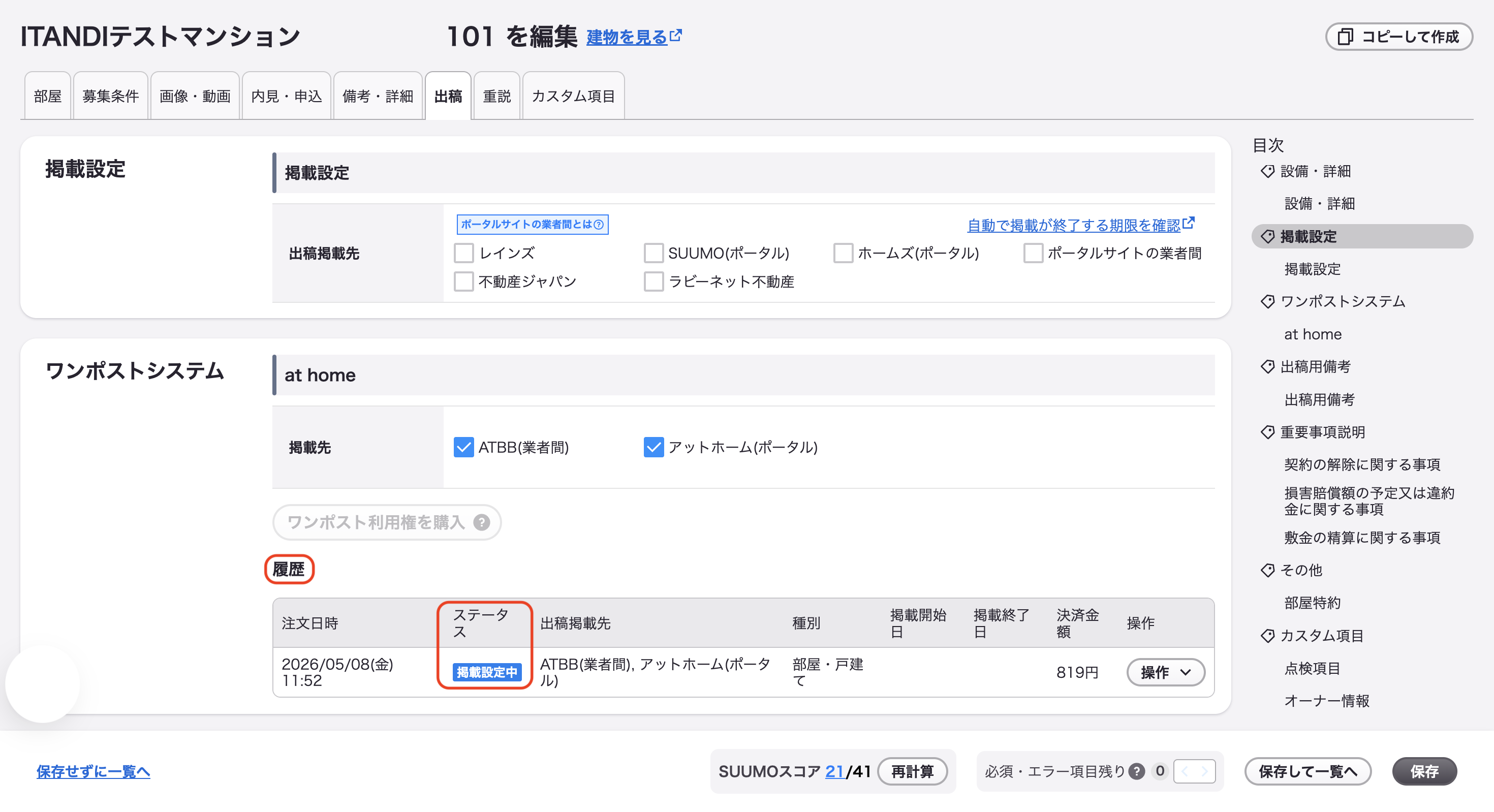Click the 履歴 heading
This screenshot has height=812, width=1494.
(x=289, y=570)
